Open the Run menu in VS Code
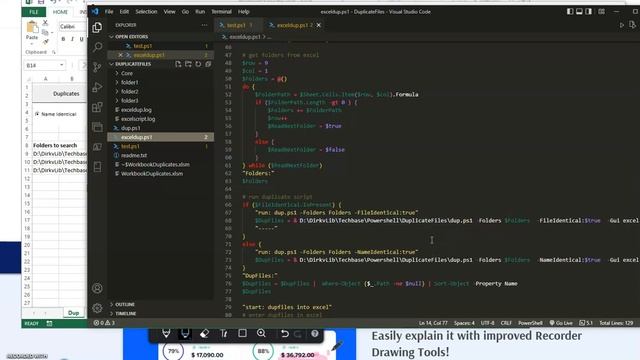640x360 pixels. (200, 12)
